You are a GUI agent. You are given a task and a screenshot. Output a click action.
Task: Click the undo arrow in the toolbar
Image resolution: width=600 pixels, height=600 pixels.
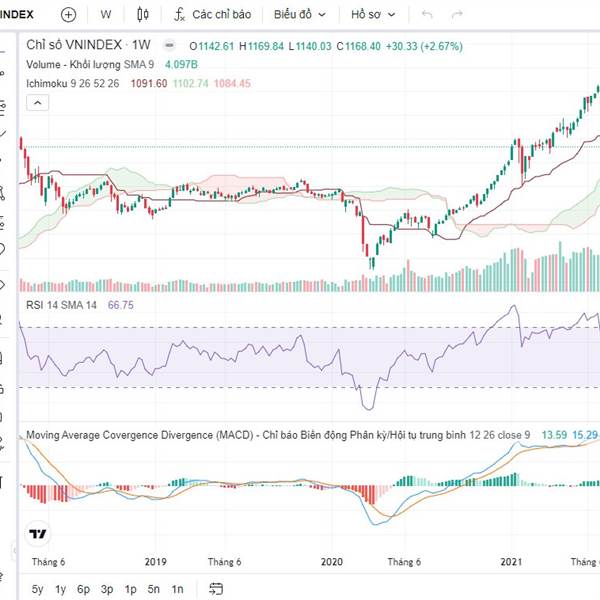(427, 15)
